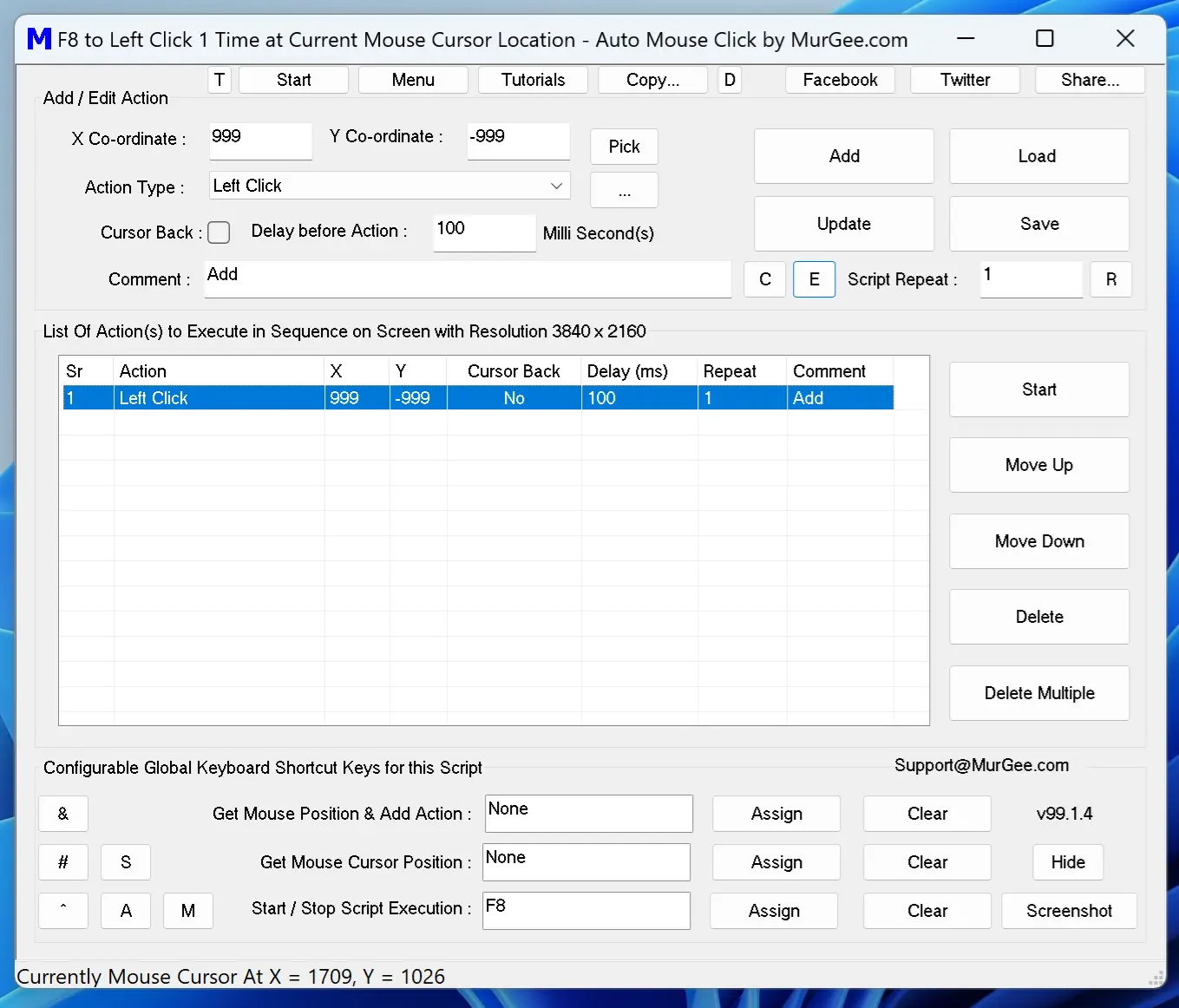Click the M shortcut button
The image size is (1179, 1008).
[188, 911]
